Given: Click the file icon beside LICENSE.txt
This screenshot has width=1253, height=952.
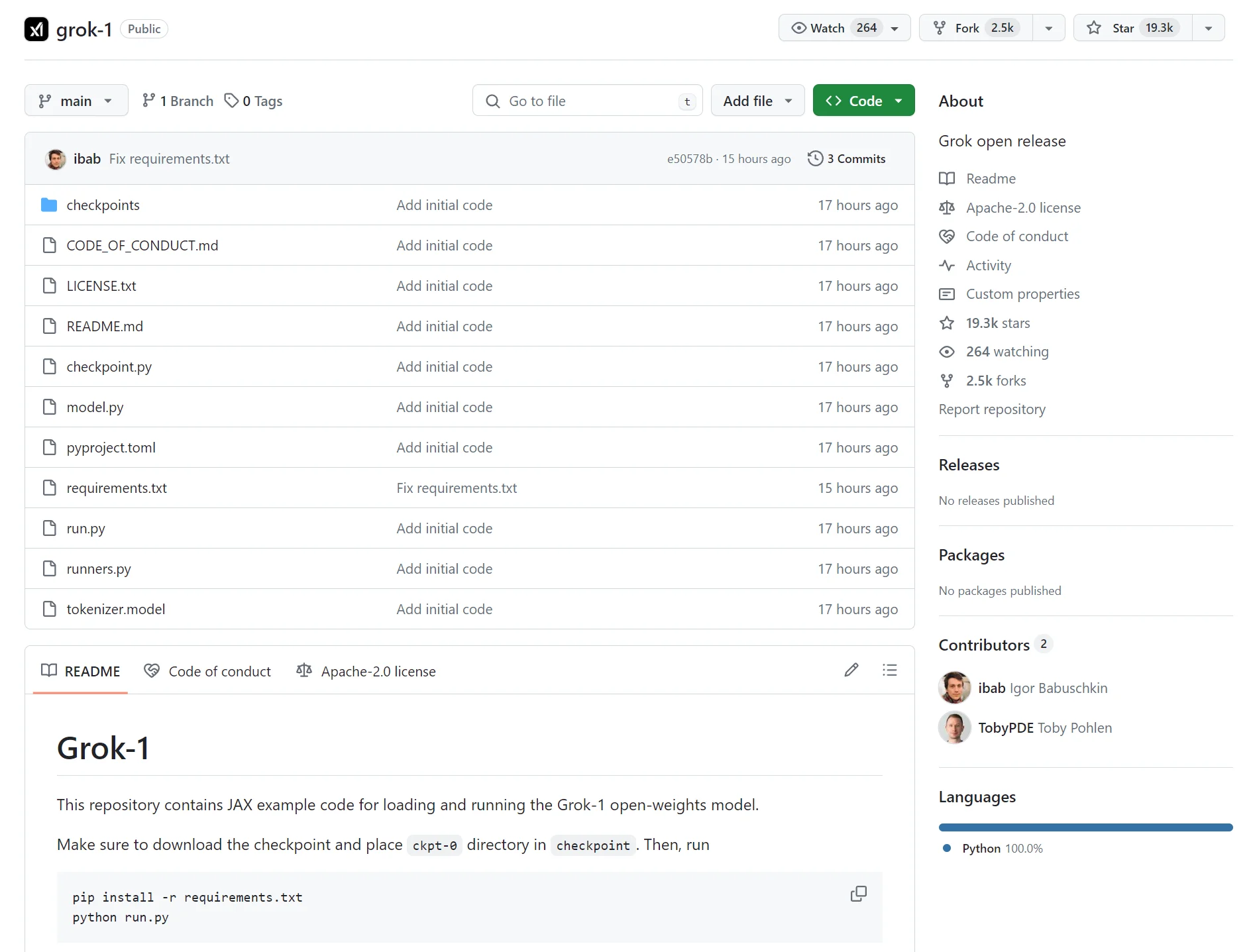Looking at the screenshot, I should click(49, 286).
